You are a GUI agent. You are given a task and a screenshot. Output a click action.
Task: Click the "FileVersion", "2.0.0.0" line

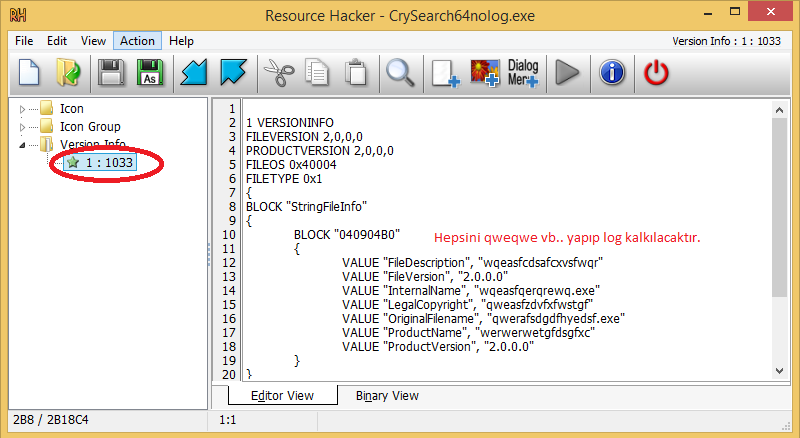point(425,276)
